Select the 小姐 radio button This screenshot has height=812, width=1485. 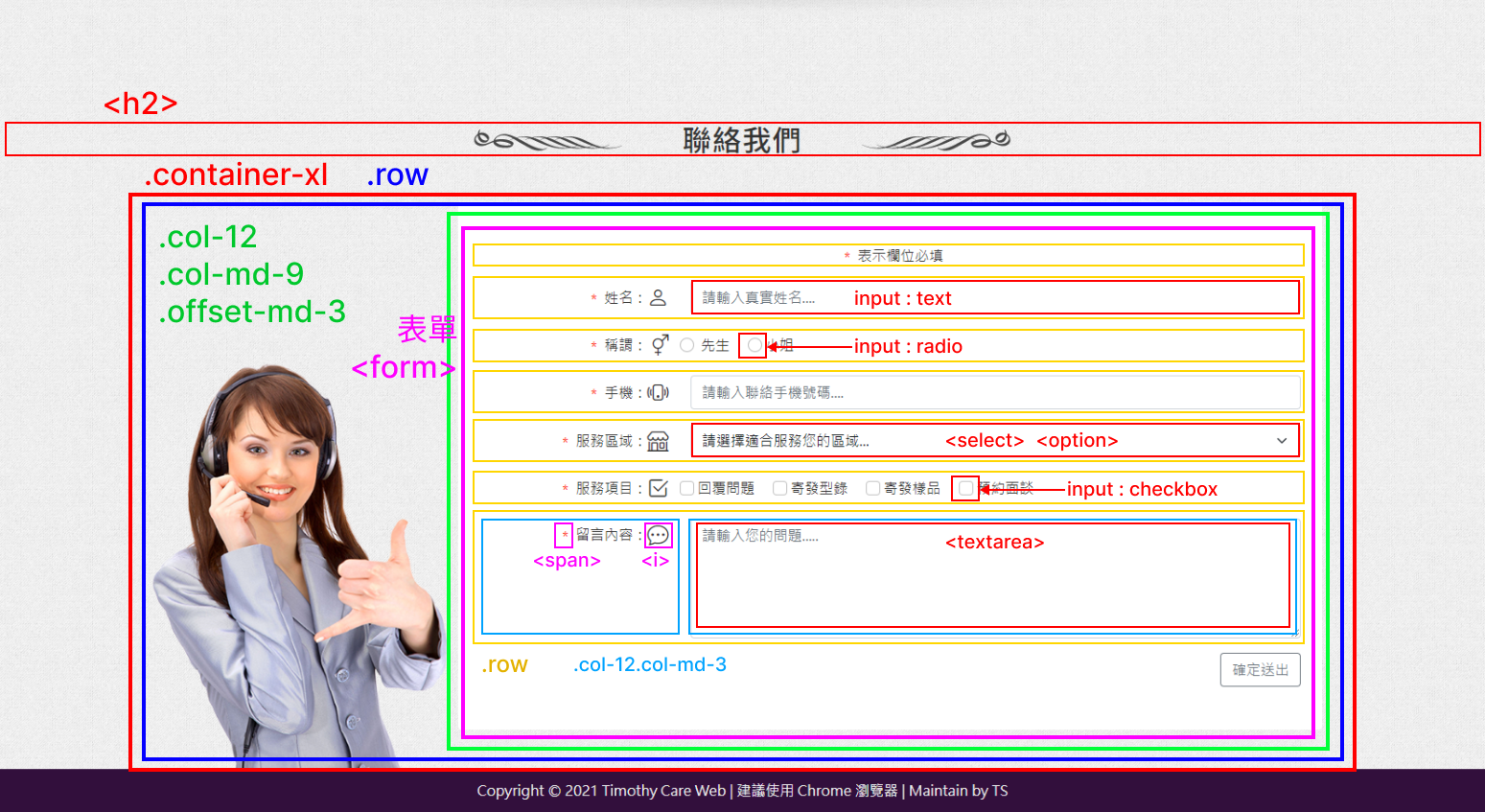tap(754, 345)
